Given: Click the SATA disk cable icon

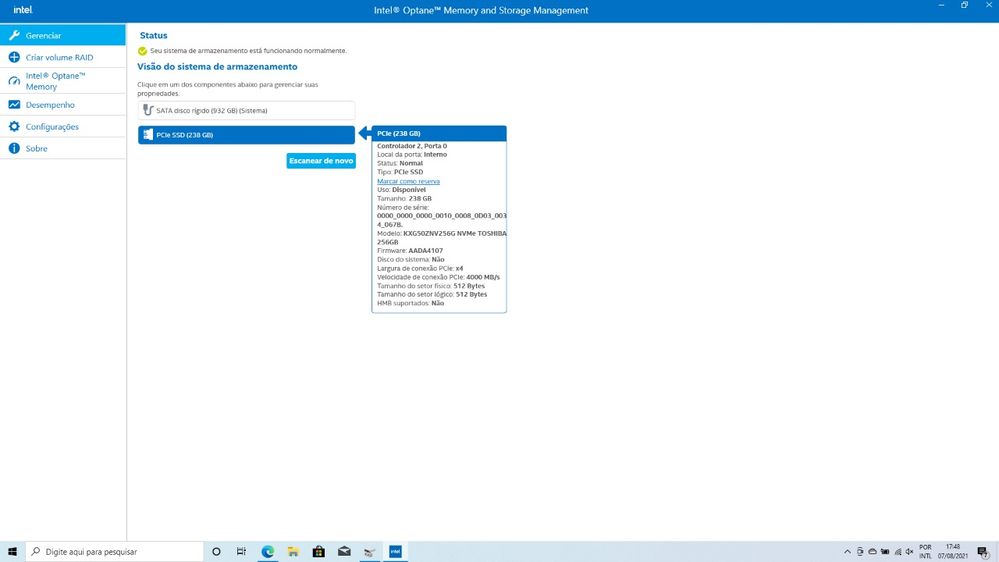Looking at the screenshot, I should pos(148,110).
